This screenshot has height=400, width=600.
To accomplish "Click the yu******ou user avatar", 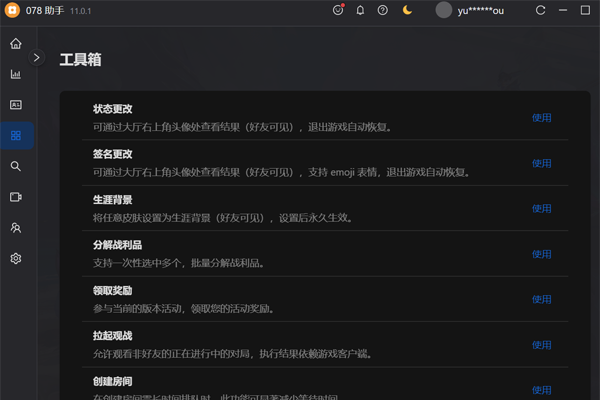I will pos(444,10).
